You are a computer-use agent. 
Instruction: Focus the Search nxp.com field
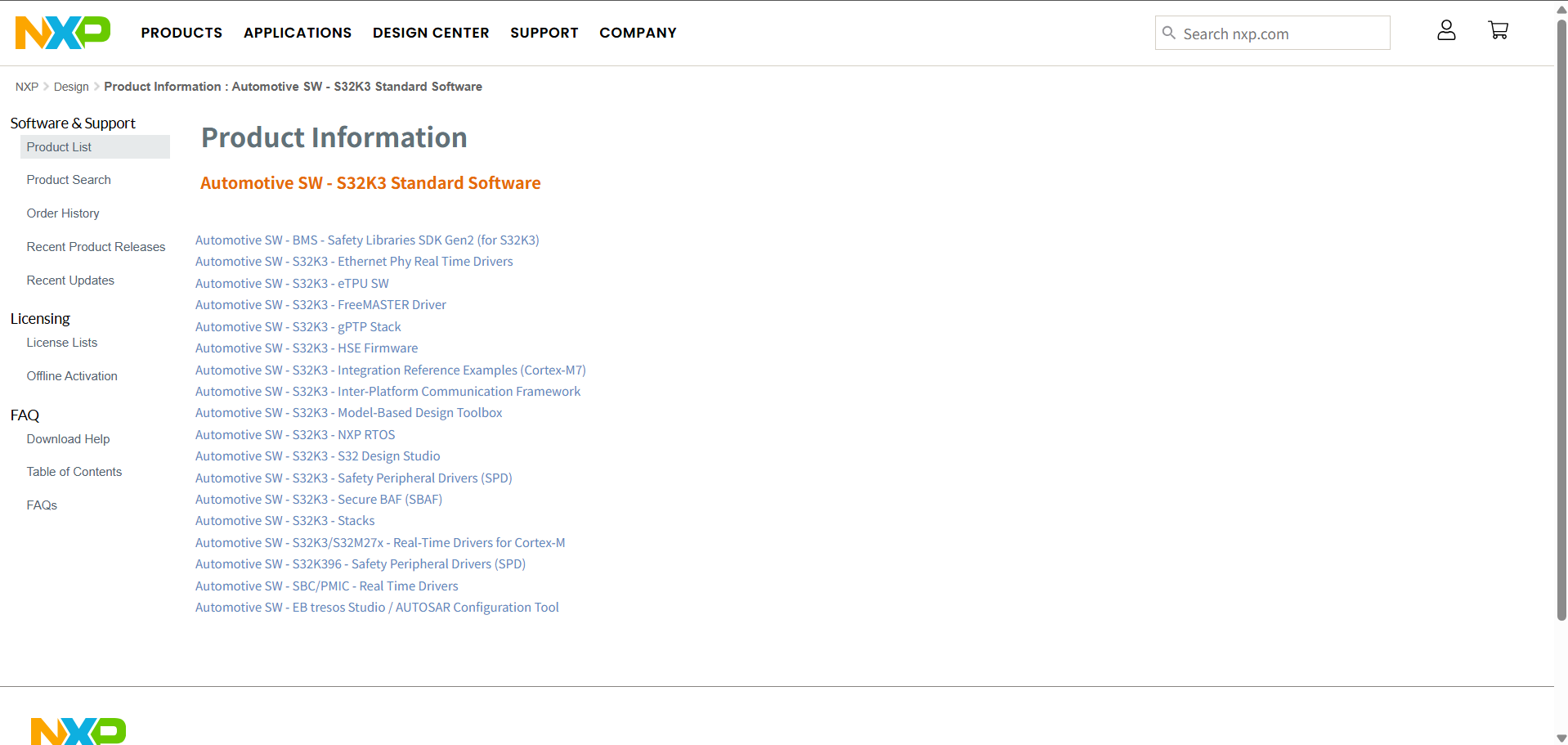pos(1272,33)
